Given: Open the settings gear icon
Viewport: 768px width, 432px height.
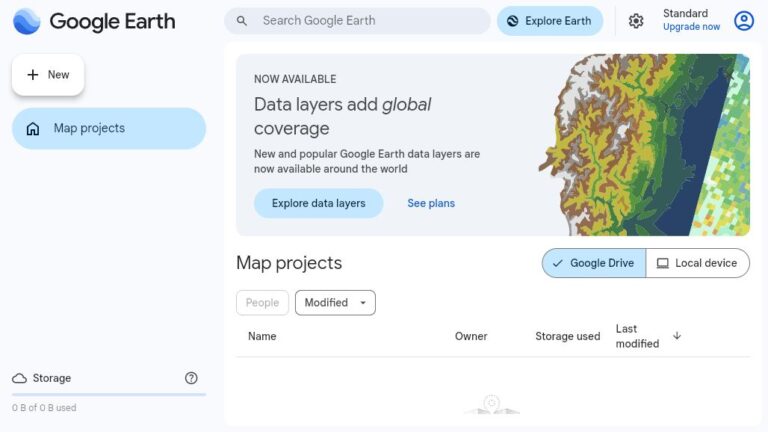Looking at the screenshot, I should (636, 21).
